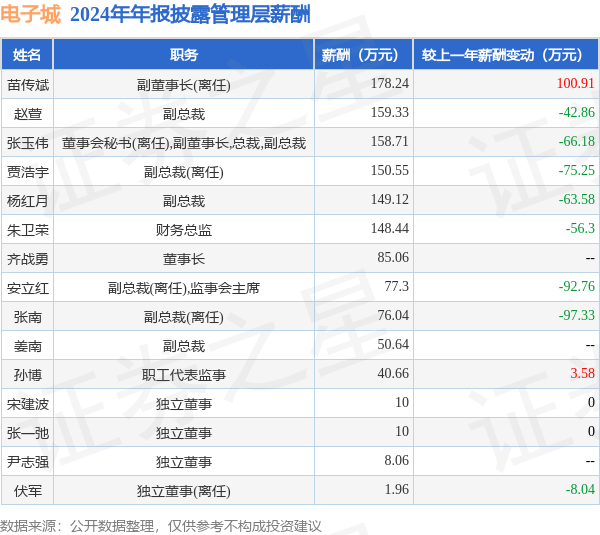Select the name 齐战勇
This screenshot has width=600, height=535.
pos(28,259)
